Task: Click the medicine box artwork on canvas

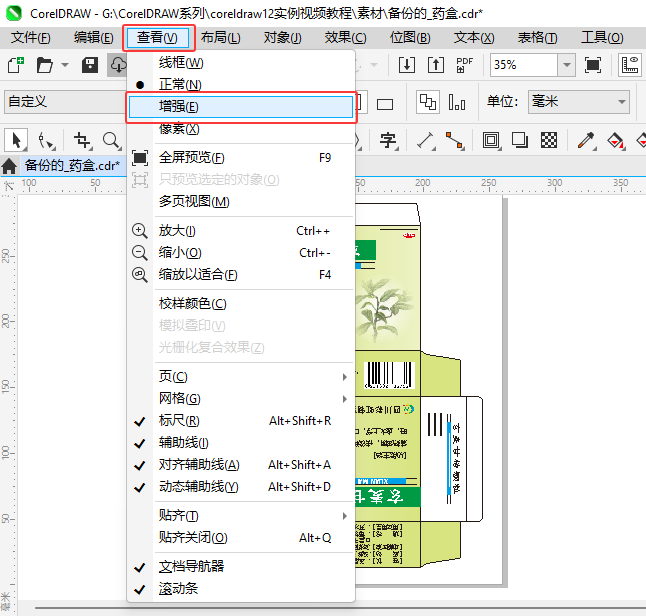Action: point(418,385)
